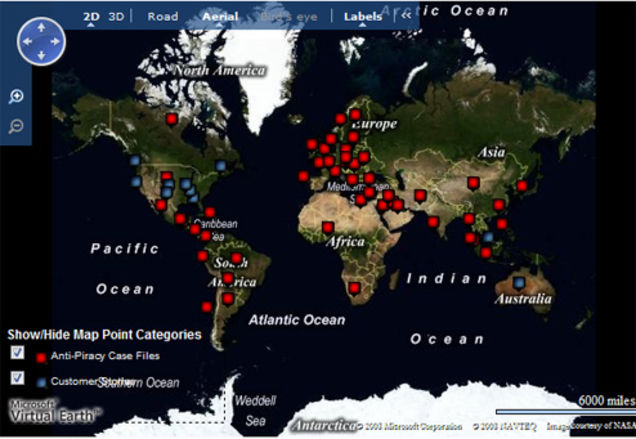
Task: Click the blue Customer Stories legend square
Action: [x=41, y=383]
